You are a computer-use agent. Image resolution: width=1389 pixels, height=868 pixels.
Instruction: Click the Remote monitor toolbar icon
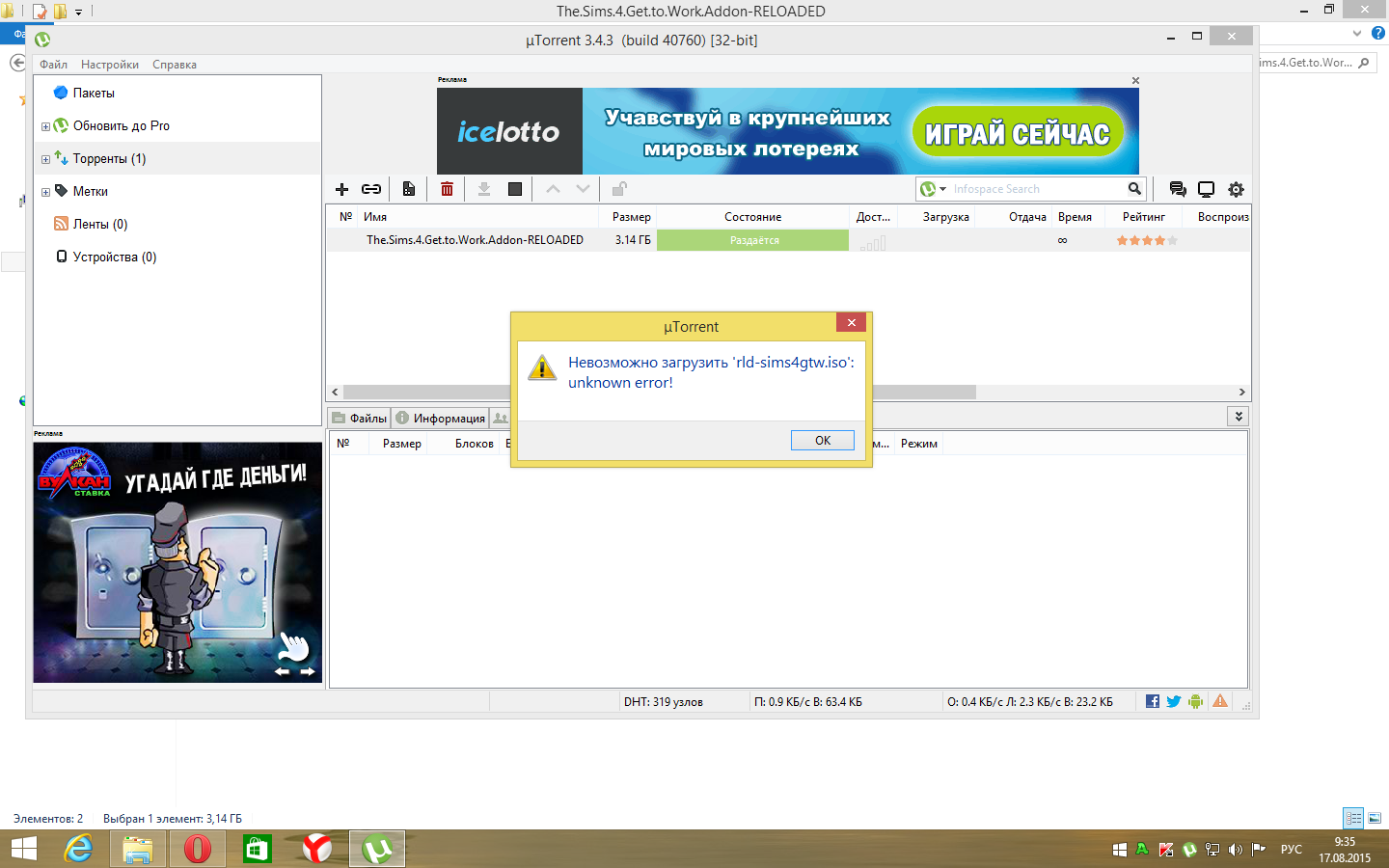tap(1206, 189)
